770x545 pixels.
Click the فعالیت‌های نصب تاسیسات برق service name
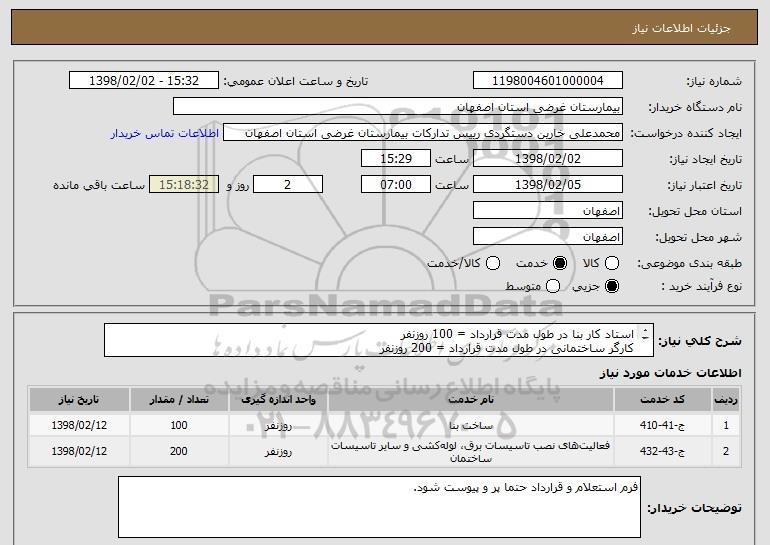(470, 452)
